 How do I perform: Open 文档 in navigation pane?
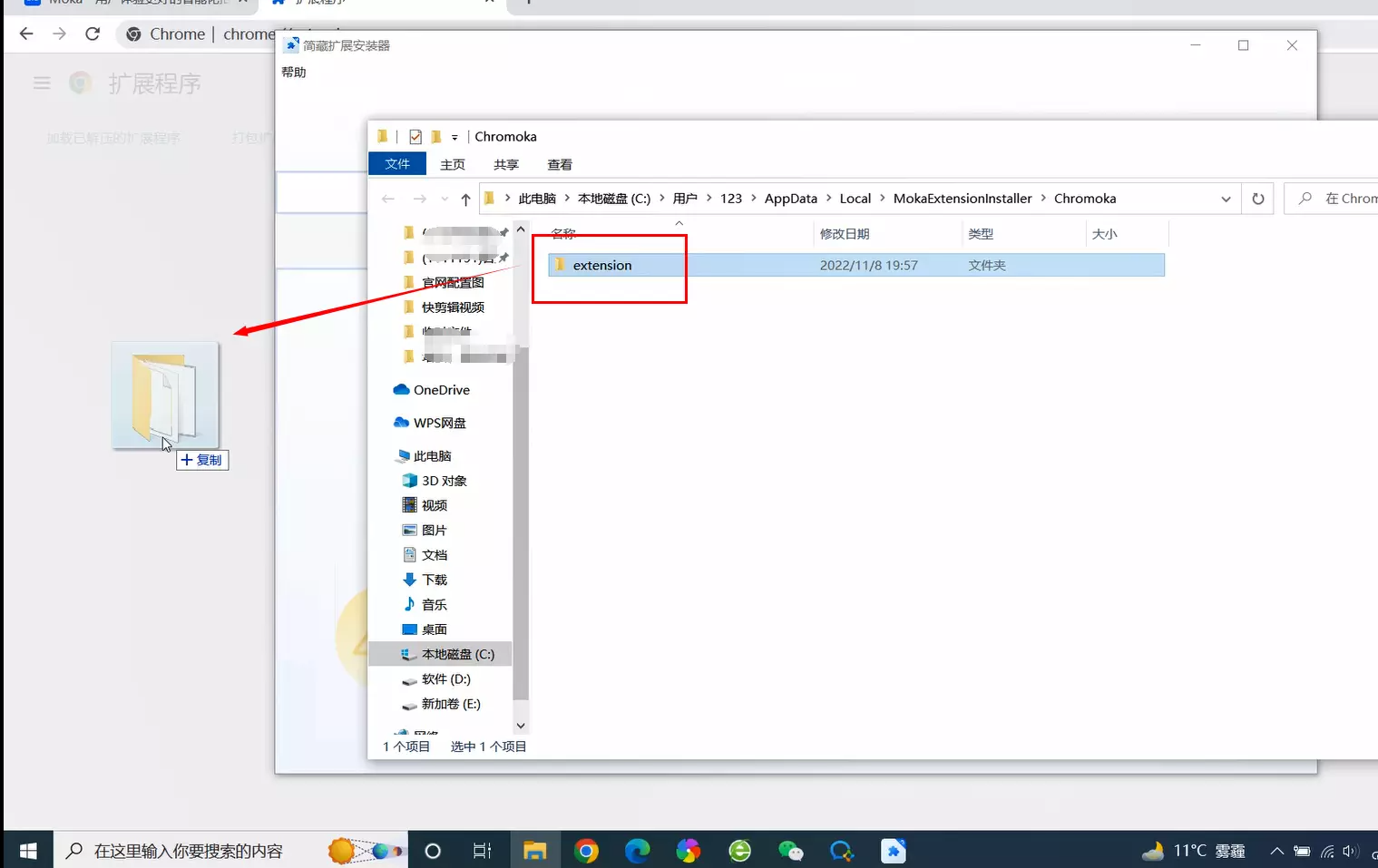point(434,555)
